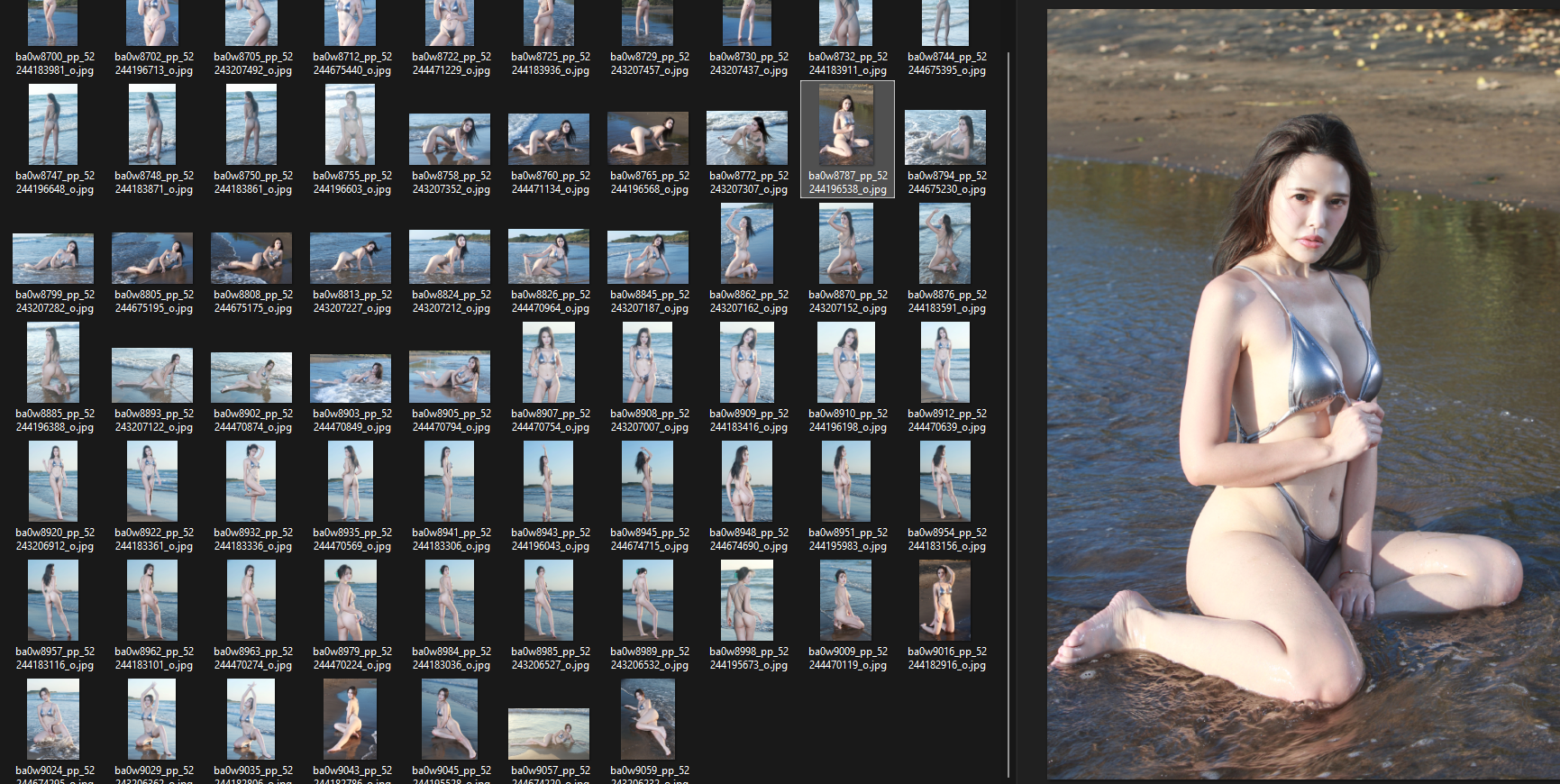Image resolution: width=1560 pixels, height=784 pixels.
Task: Select image ba0w9016_pp_52
Action: [945, 600]
